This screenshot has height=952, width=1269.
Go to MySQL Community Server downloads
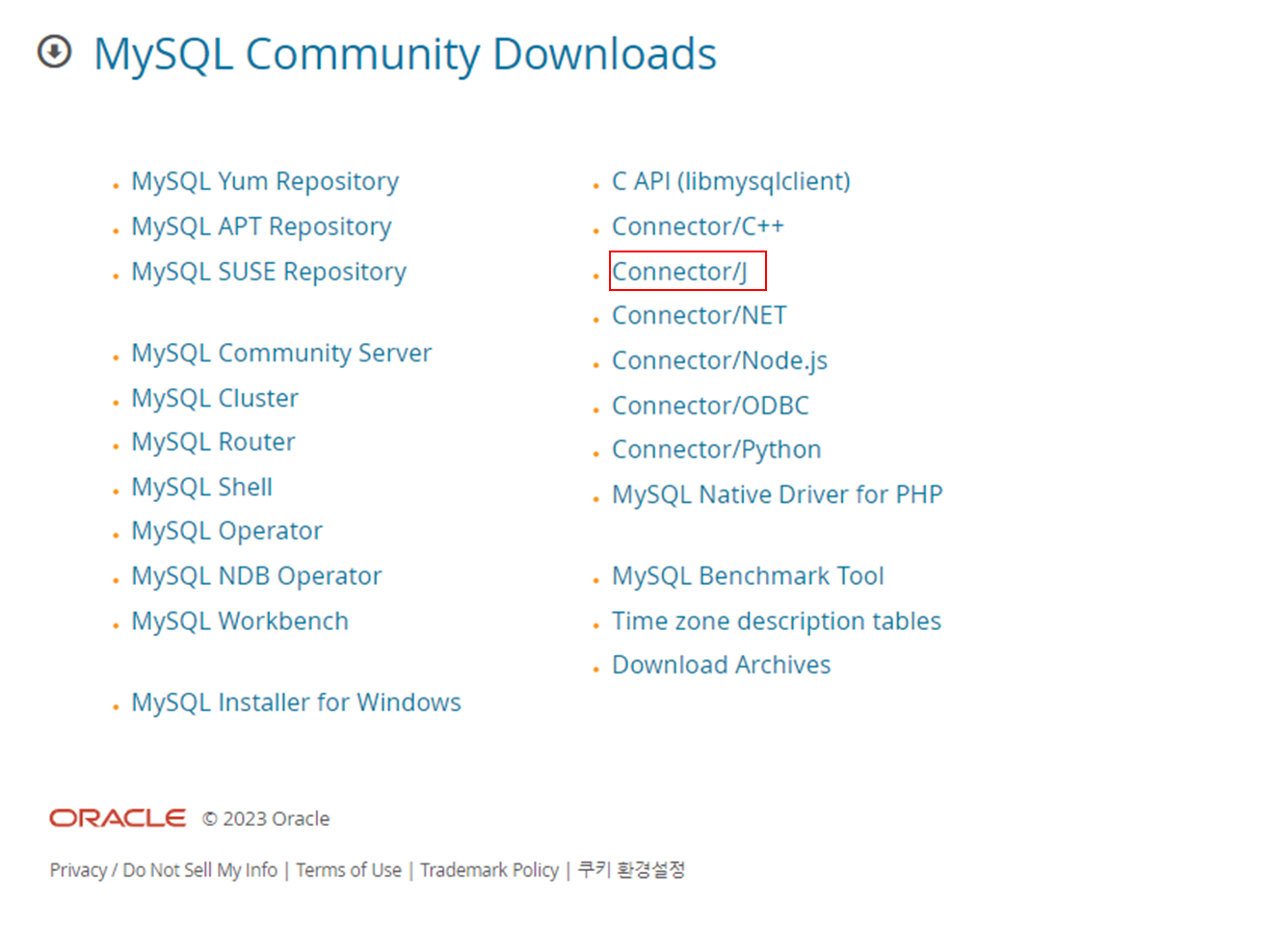pyautogui.click(x=281, y=353)
